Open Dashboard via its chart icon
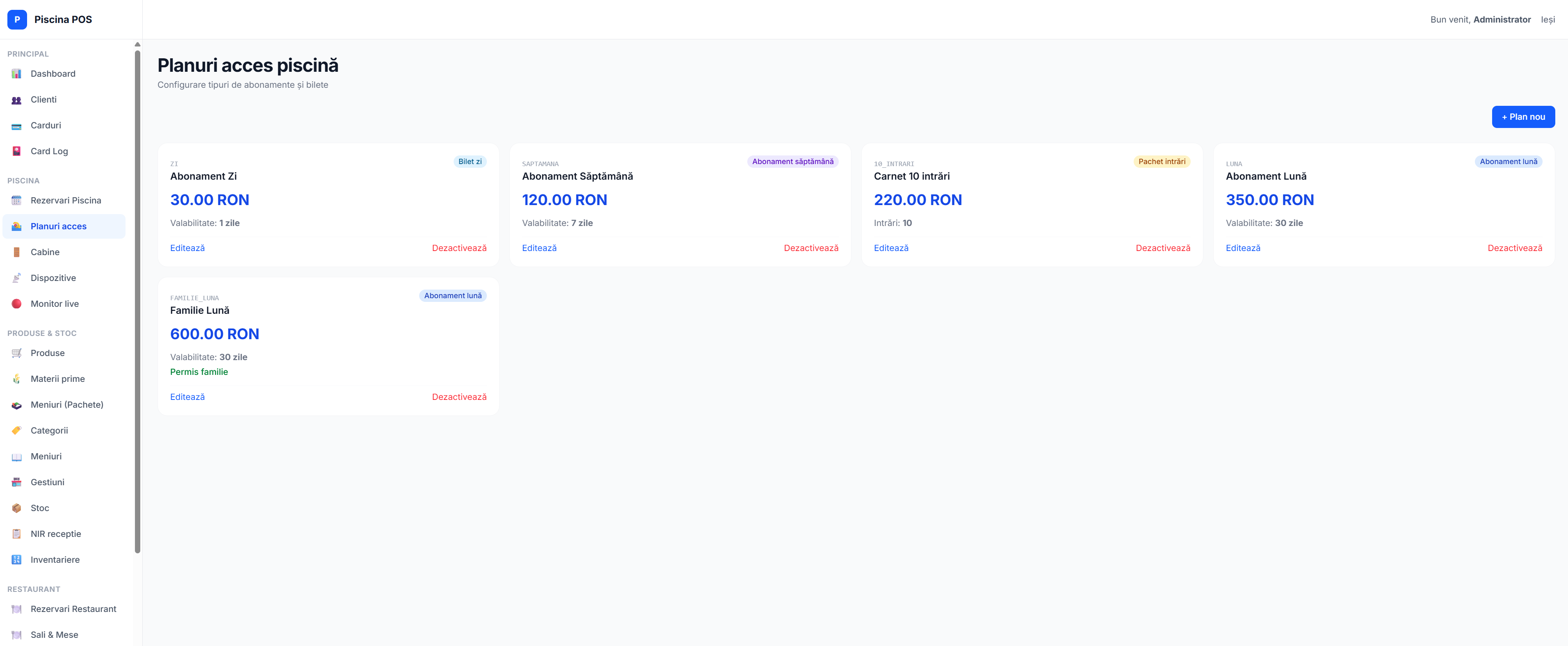1568x646 pixels. pos(16,74)
